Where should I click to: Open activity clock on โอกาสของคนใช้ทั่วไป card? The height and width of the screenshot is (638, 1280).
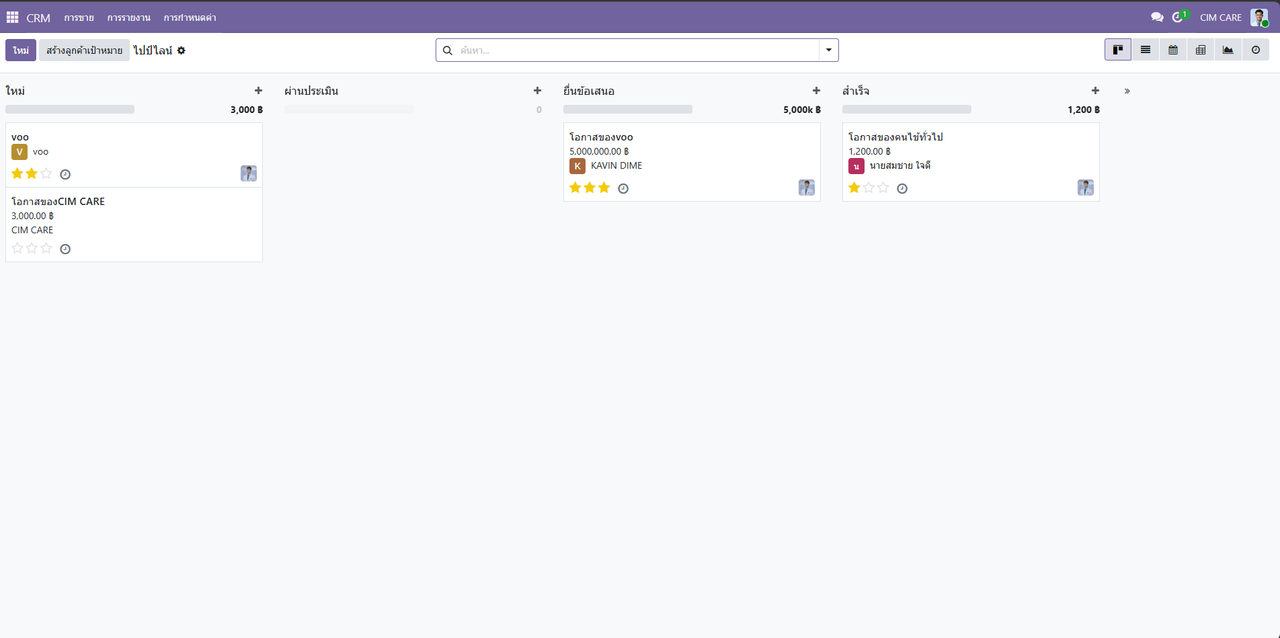click(x=902, y=188)
